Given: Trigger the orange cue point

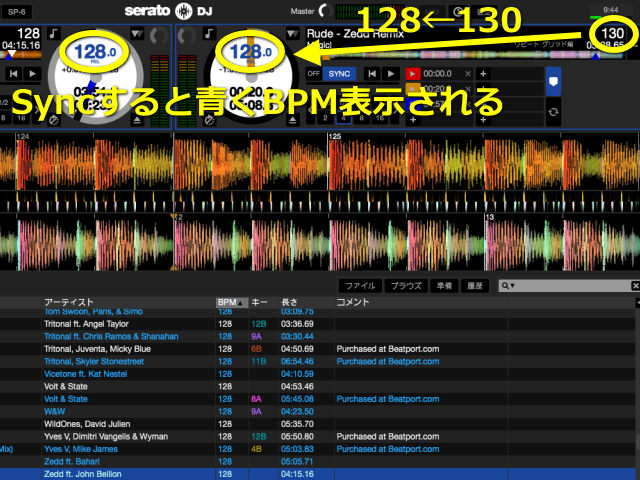Looking at the screenshot, I should 413,89.
